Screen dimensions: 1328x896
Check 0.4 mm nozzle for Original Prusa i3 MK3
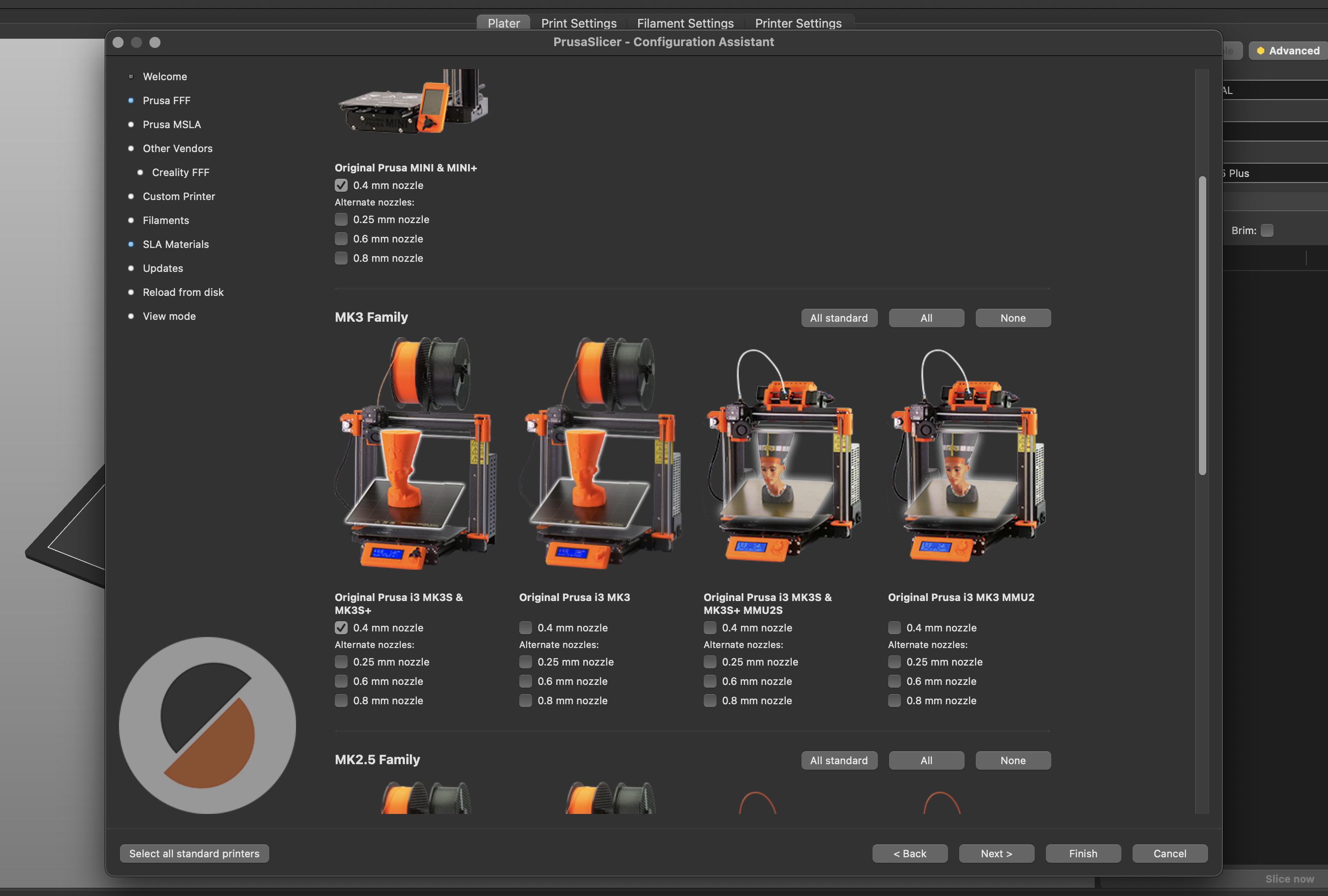[526, 628]
